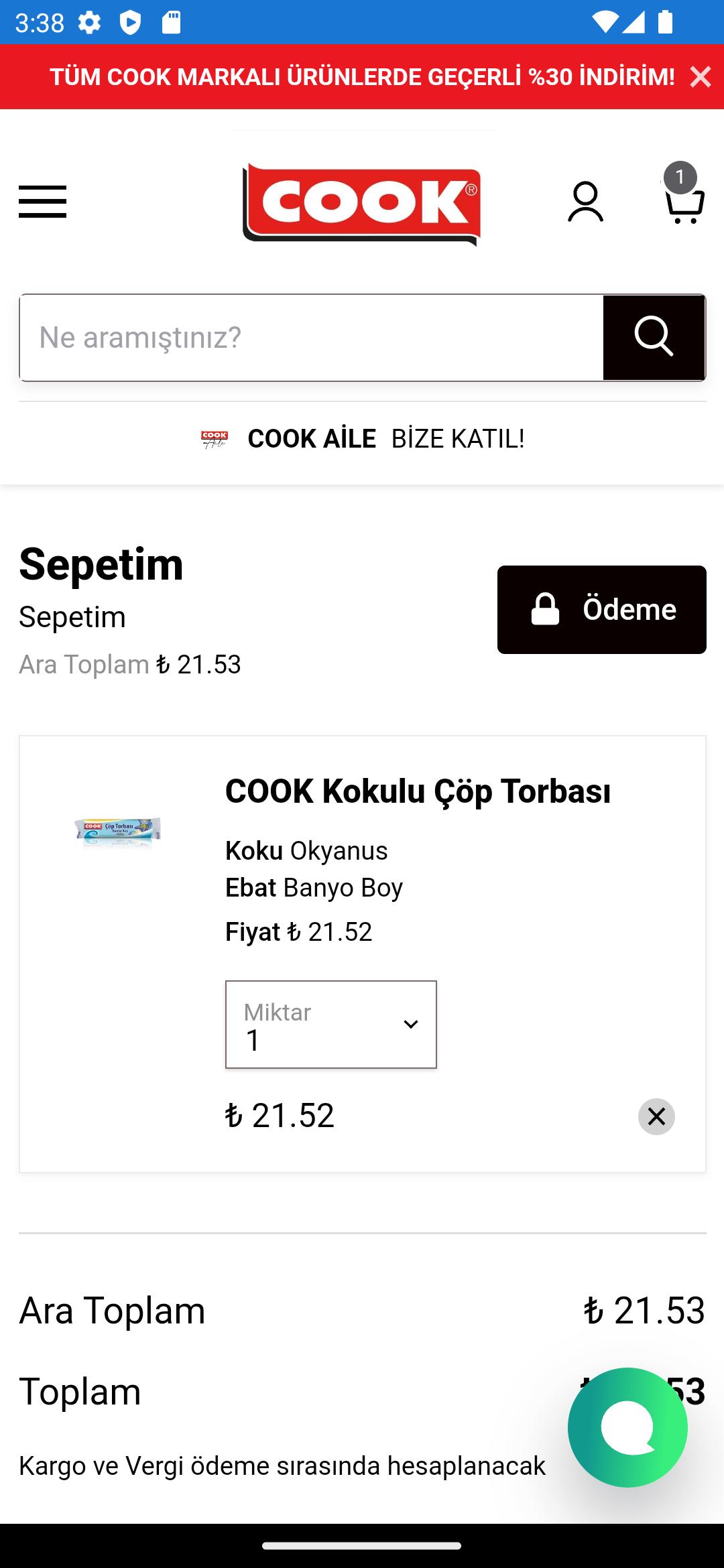
Task: Remove the Çöp Torbası item from cart
Action: [656, 1116]
